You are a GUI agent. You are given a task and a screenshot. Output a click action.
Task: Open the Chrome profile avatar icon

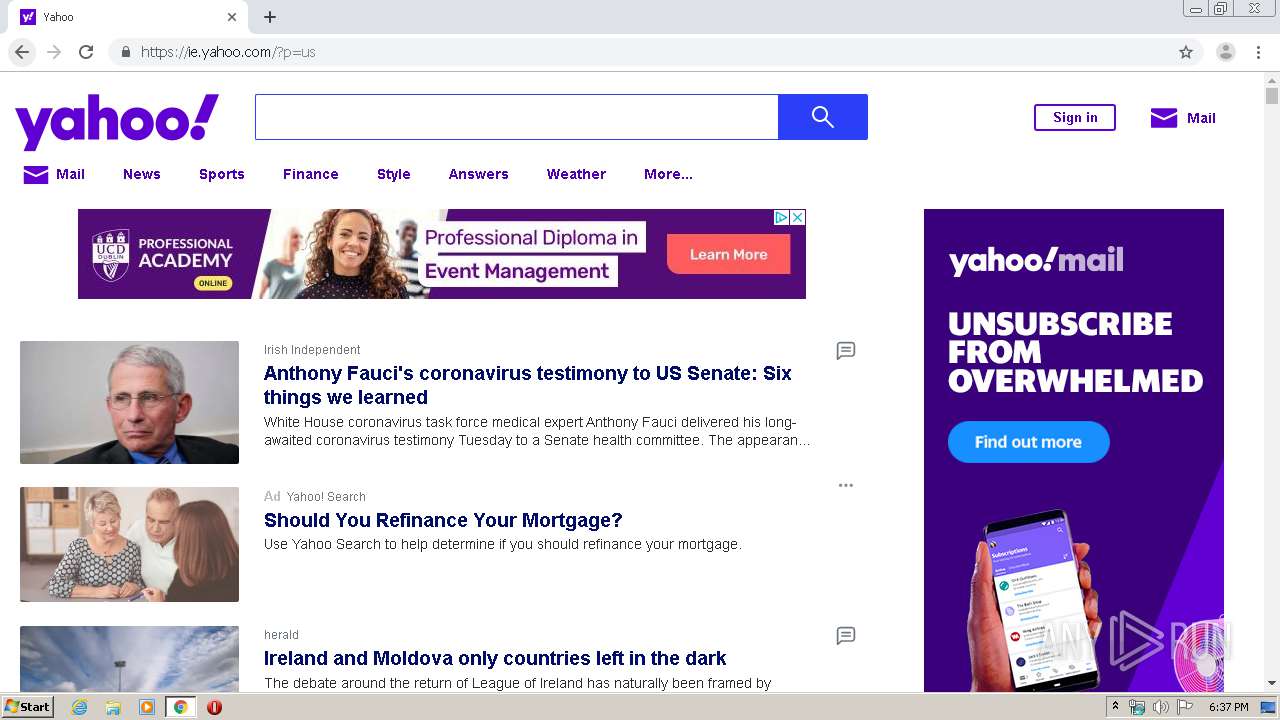(x=1226, y=52)
